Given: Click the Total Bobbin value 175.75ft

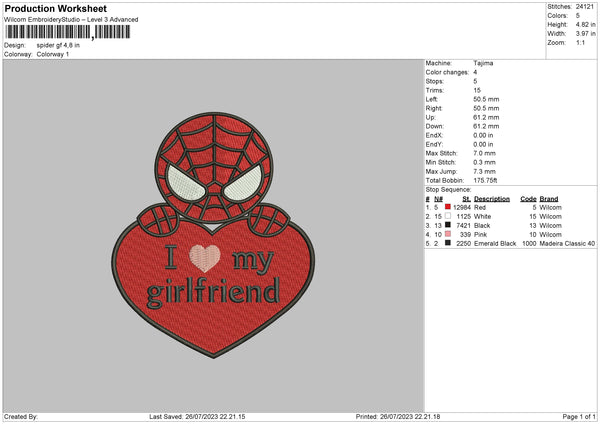Looking at the screenshot, I should click(x=485, y=180).
